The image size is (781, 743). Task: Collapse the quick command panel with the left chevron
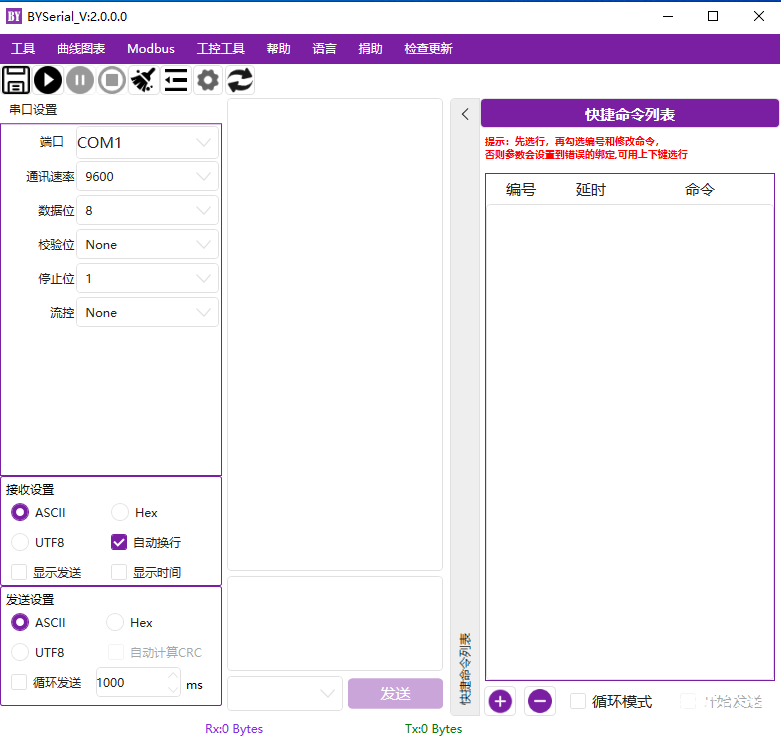pyautogui.click(x=465, y=114)
